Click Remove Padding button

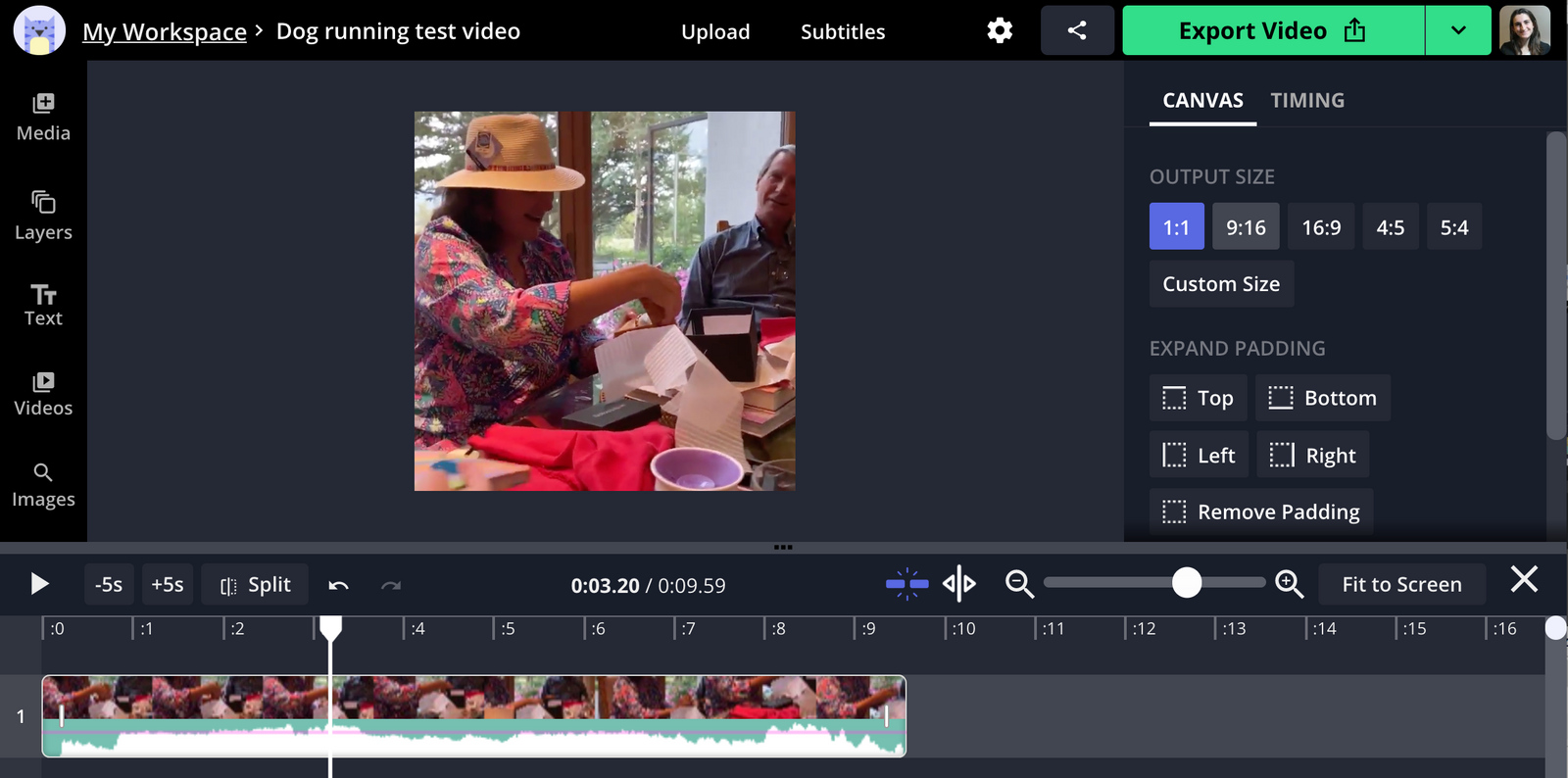pyautogui.click(x=1261, y=511)
